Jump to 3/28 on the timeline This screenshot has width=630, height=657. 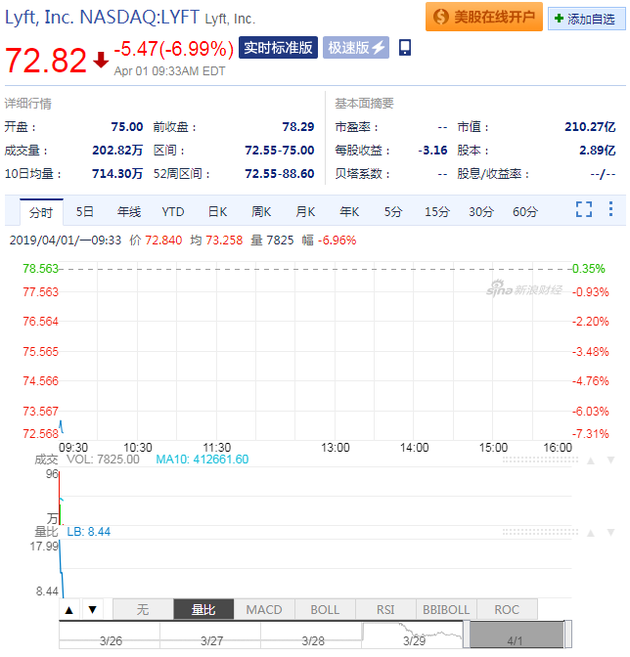click(313, 641)
